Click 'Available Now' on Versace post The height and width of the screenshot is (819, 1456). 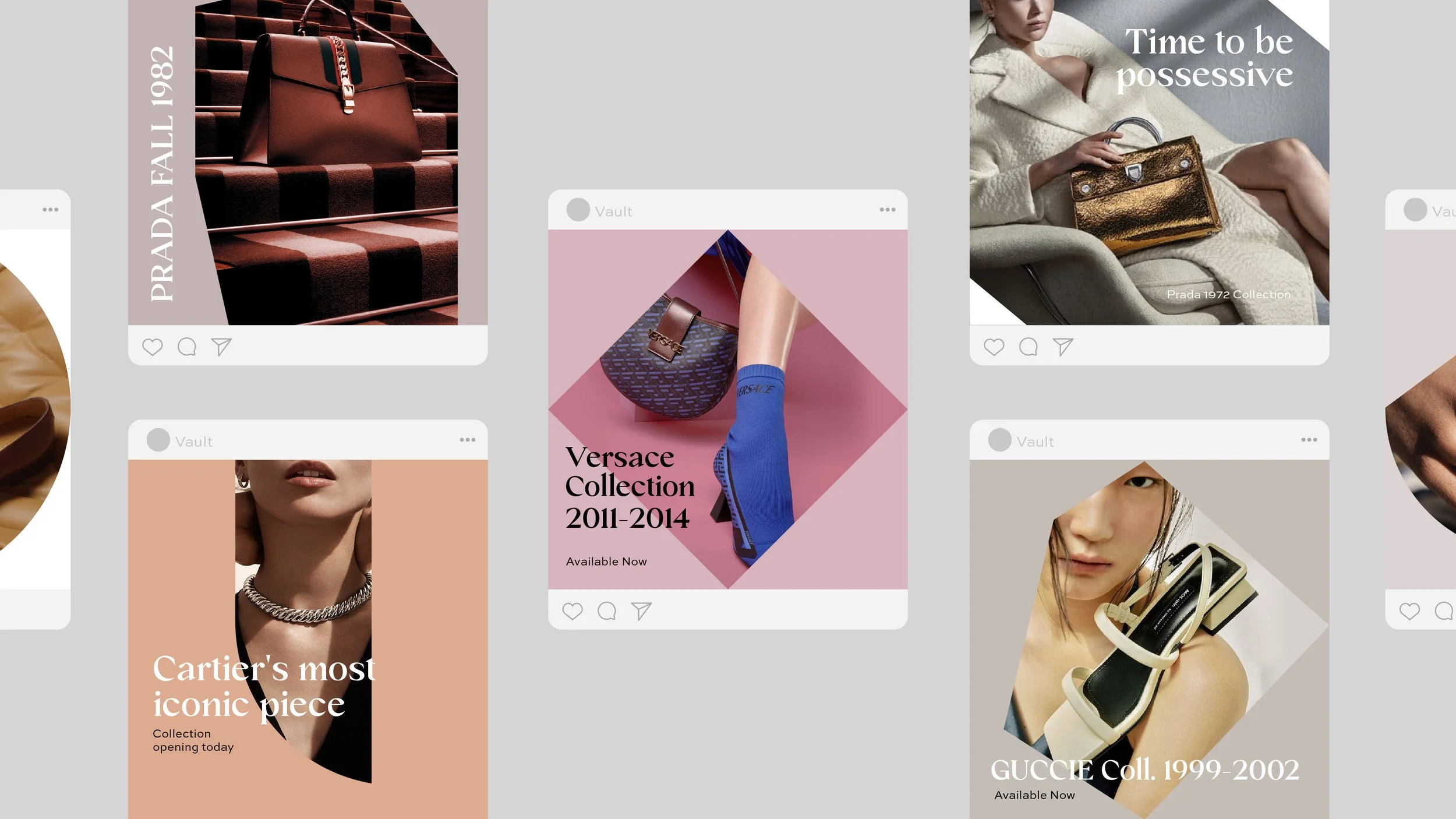(x=606, y=562)
